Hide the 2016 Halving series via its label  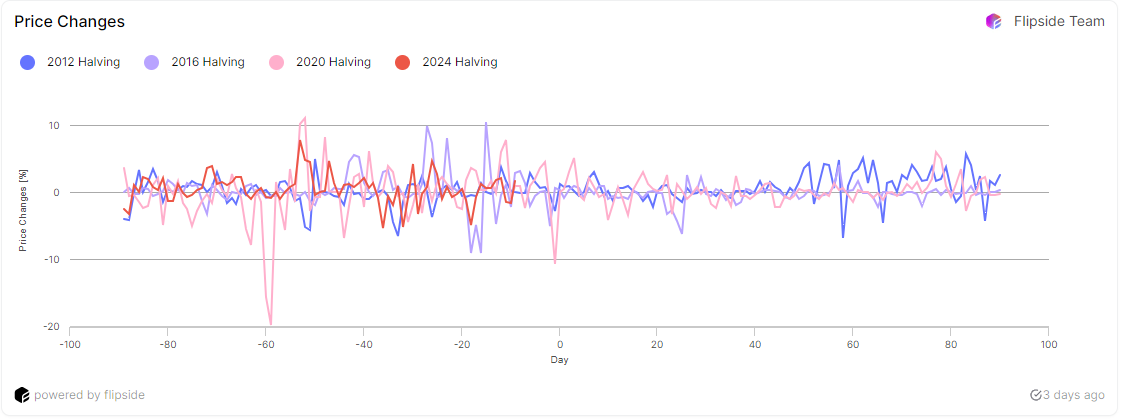(208, 62)
